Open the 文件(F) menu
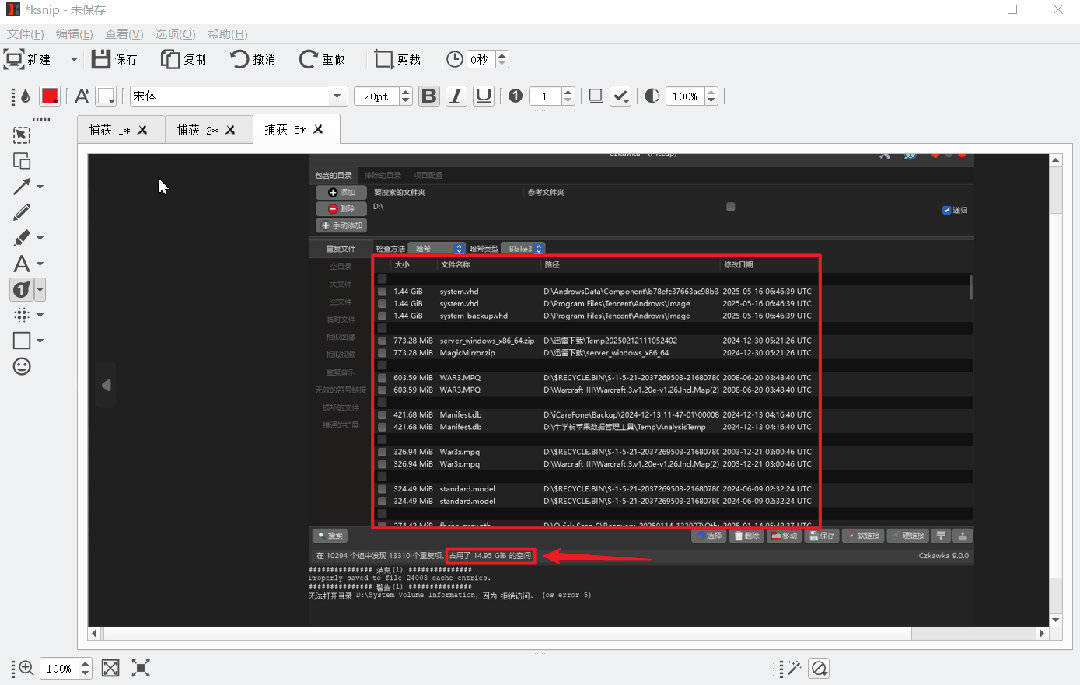Screen dimensions: 1080x685 [x=25, y=34]
